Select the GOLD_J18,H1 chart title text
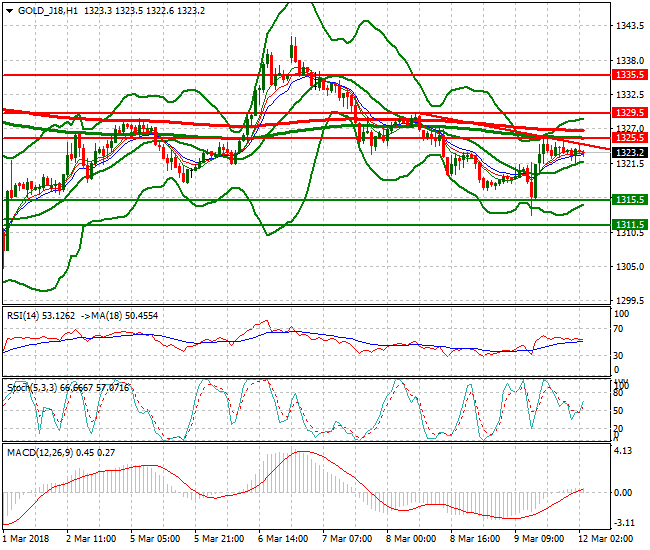 [x=48, y=11]
